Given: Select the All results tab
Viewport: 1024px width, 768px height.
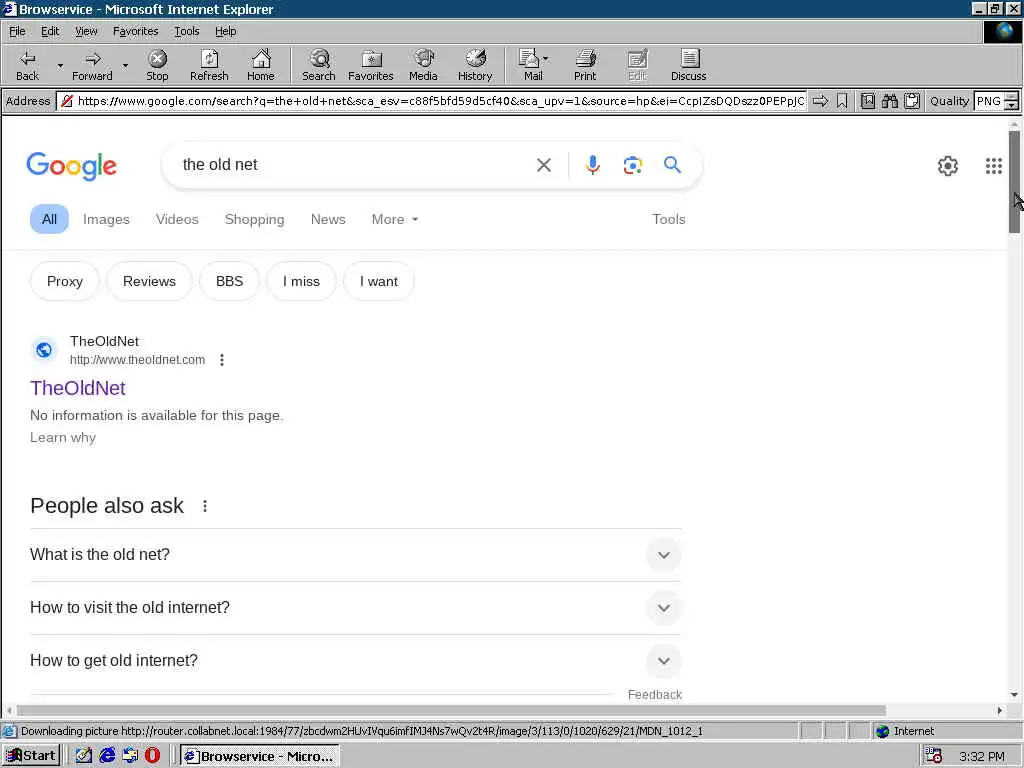Looking at the screenshot, I should [x=49, y=219].
